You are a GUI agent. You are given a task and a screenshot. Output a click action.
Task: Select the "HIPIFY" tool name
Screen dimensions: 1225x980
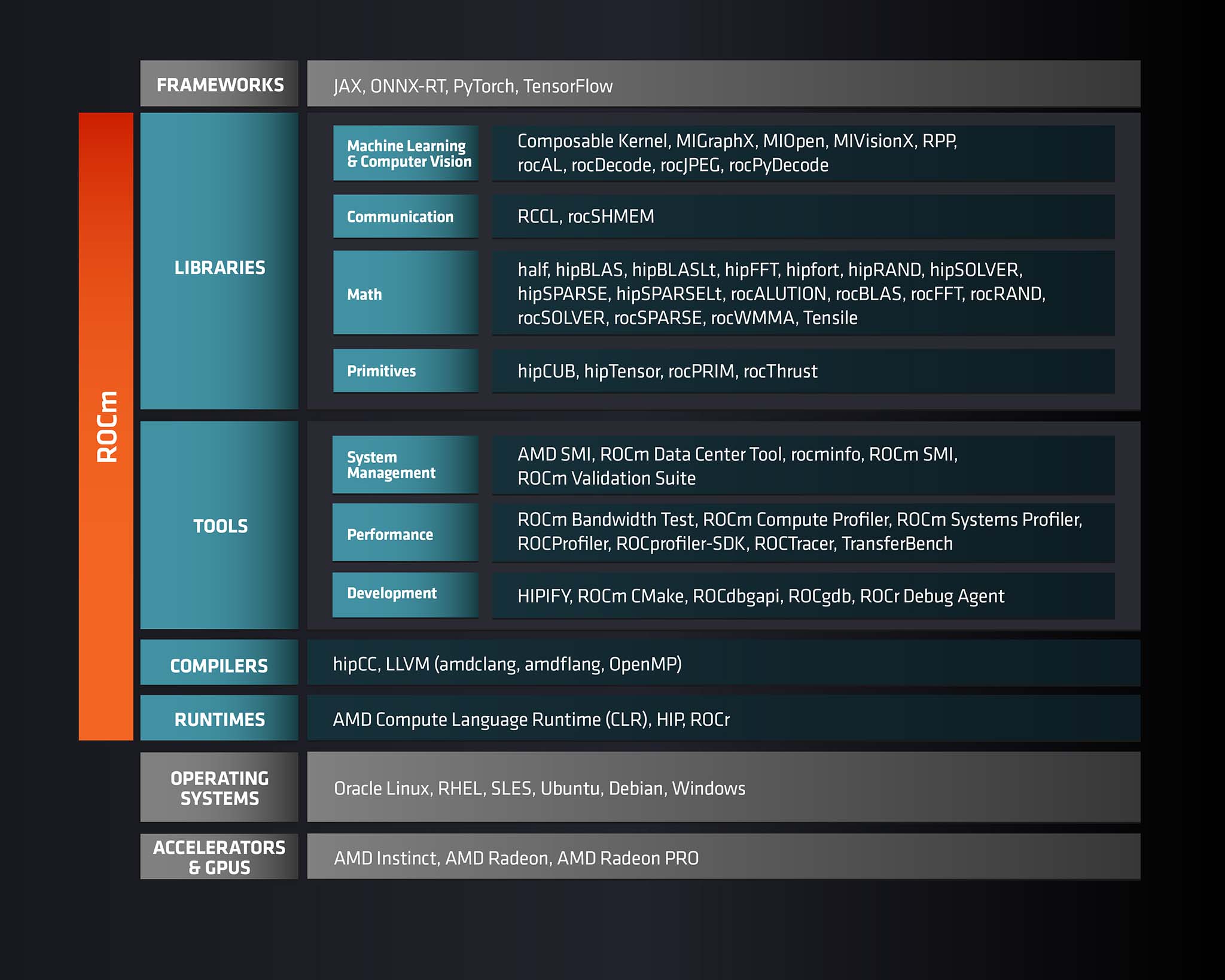[543, 596]
